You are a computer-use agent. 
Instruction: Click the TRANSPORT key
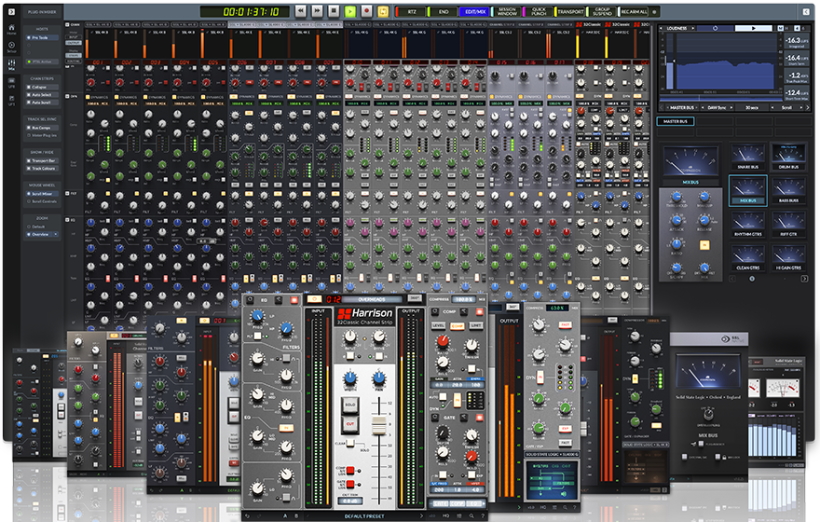click(x=571, y=12)
